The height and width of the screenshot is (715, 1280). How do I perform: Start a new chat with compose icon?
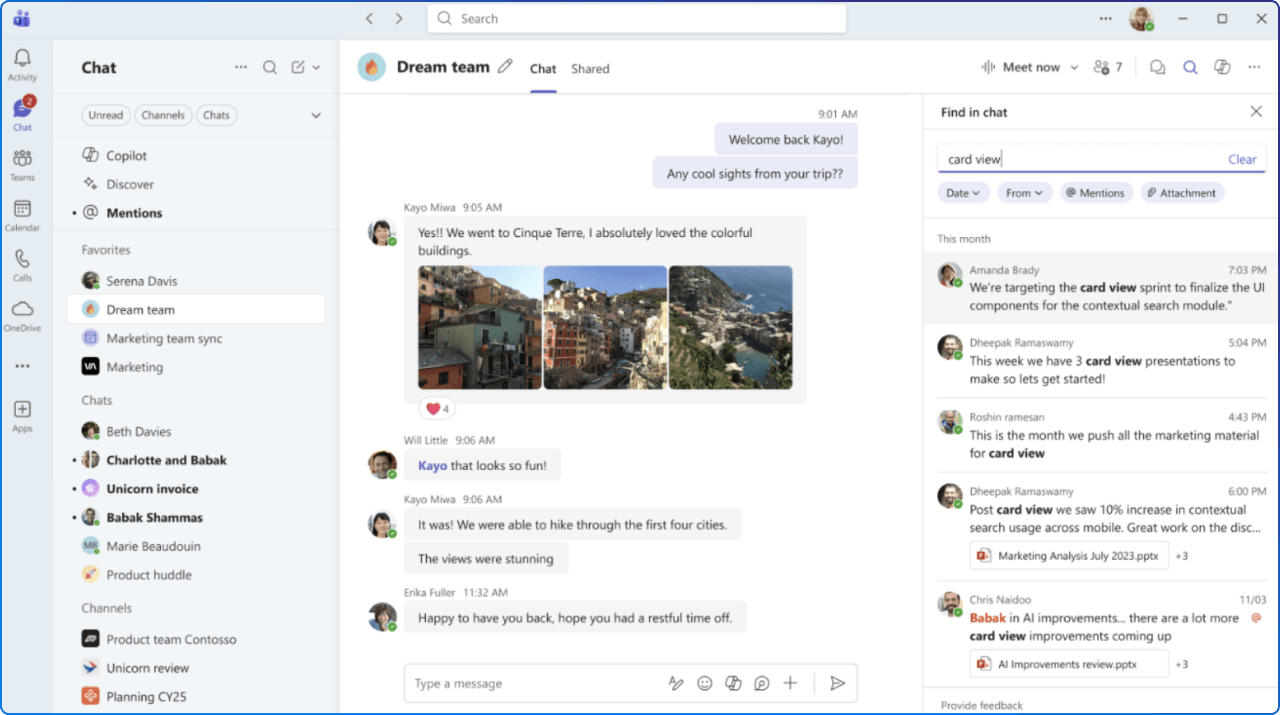[x=298, y=67]
